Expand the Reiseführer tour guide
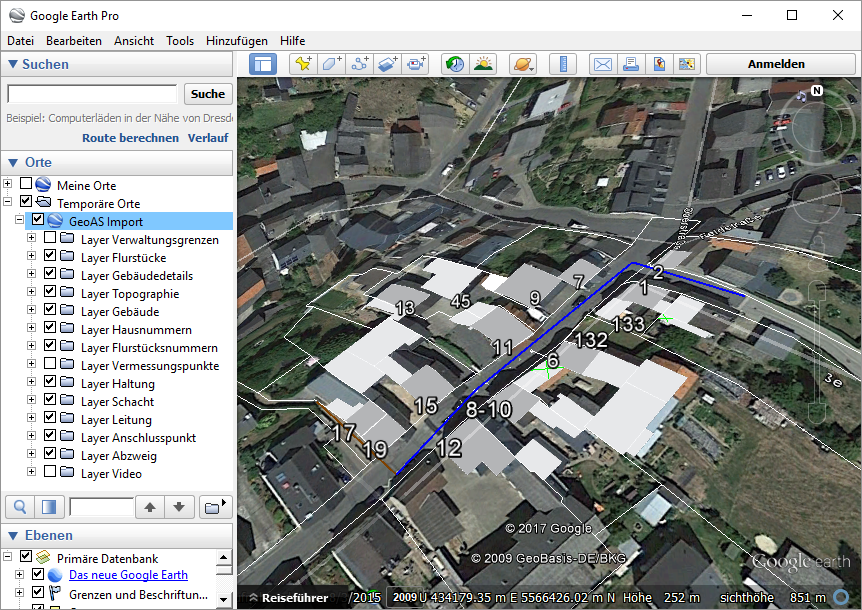Viewport: 862px width, 610px height. pyautogui.click(x=289, y=598)
